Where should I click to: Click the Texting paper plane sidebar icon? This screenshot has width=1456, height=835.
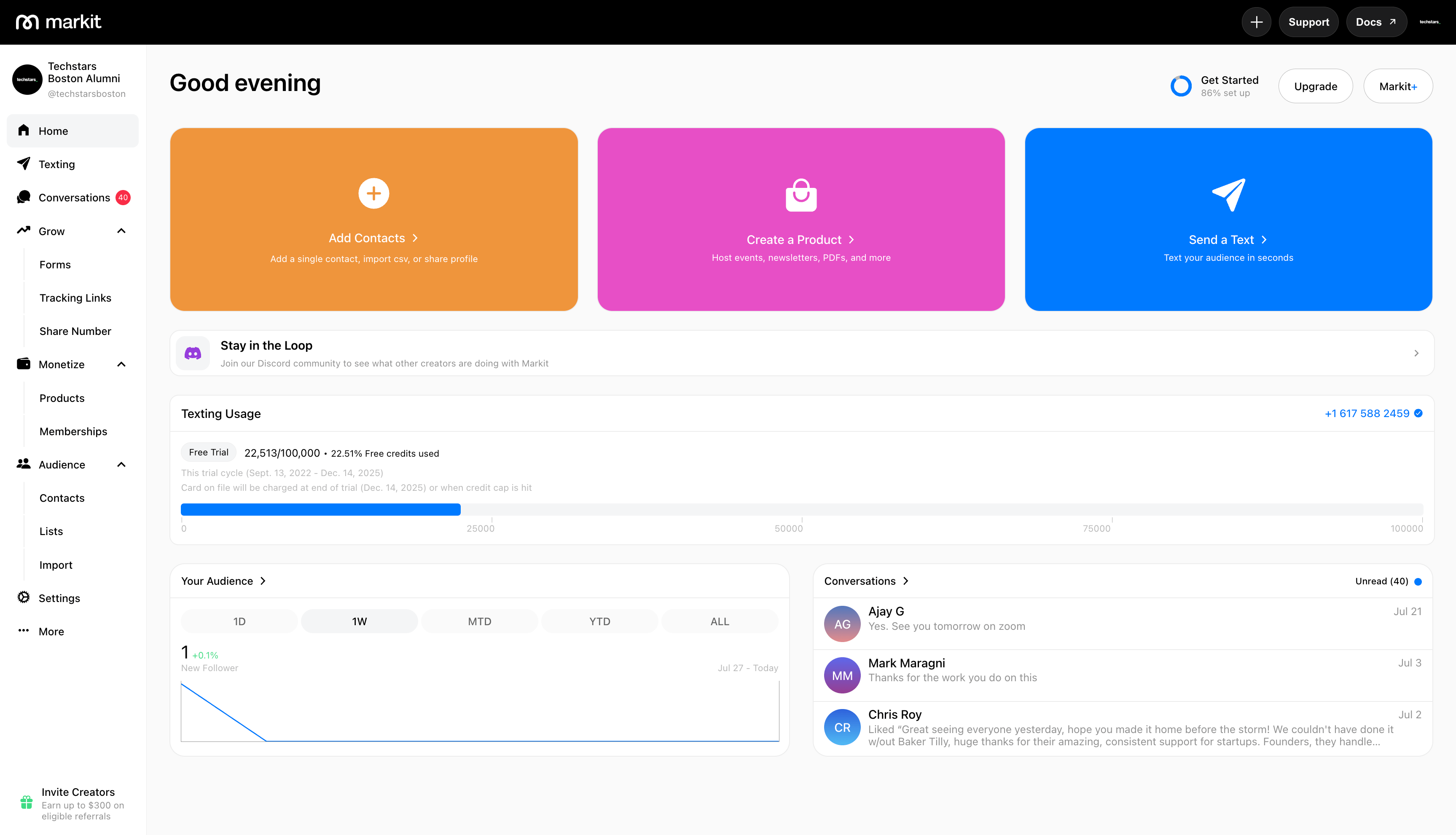coord(24,163)
